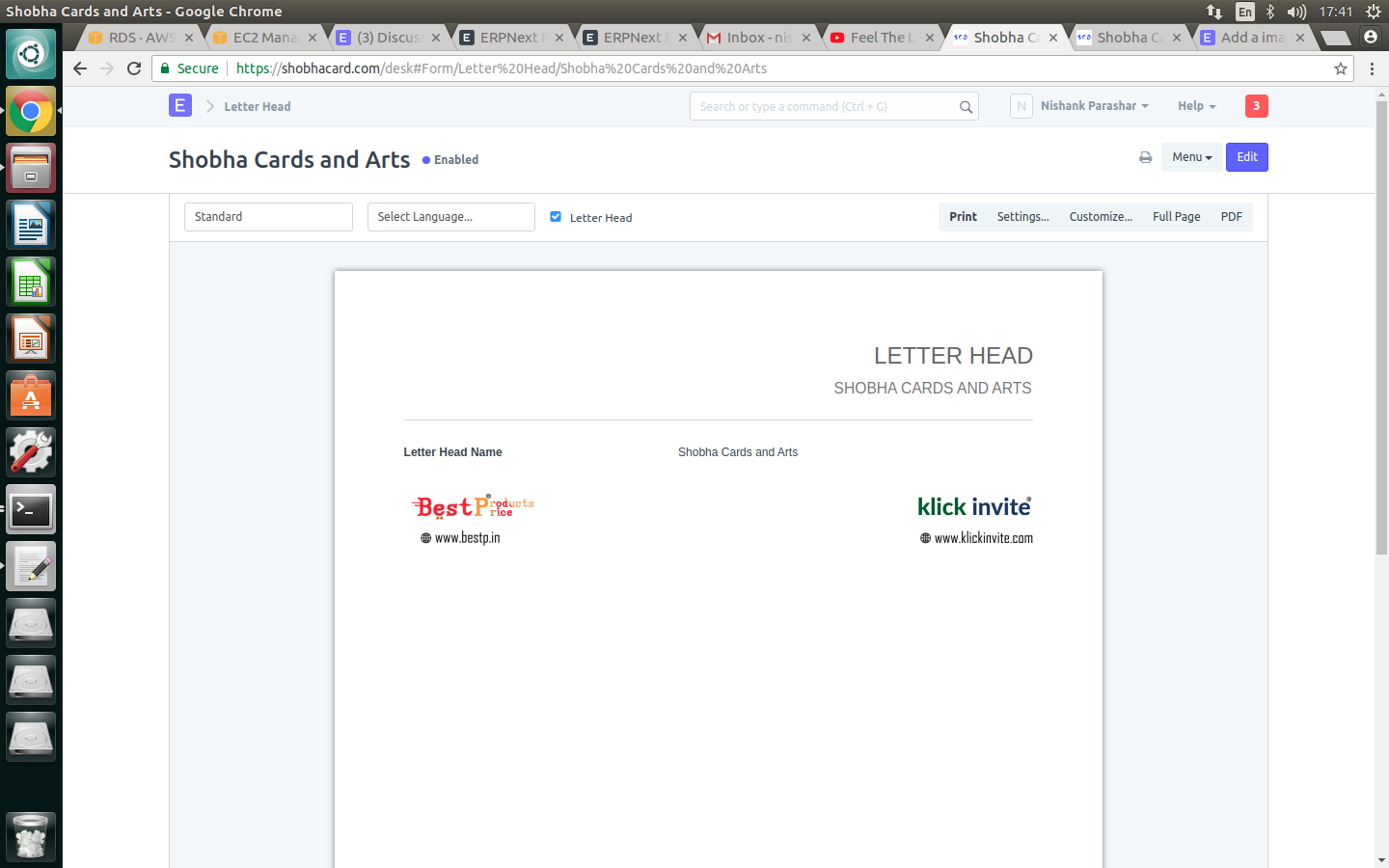Open Terminal from the dock
The width and height of the screenshot is (1389, 868).
click(x=31, y=509)
